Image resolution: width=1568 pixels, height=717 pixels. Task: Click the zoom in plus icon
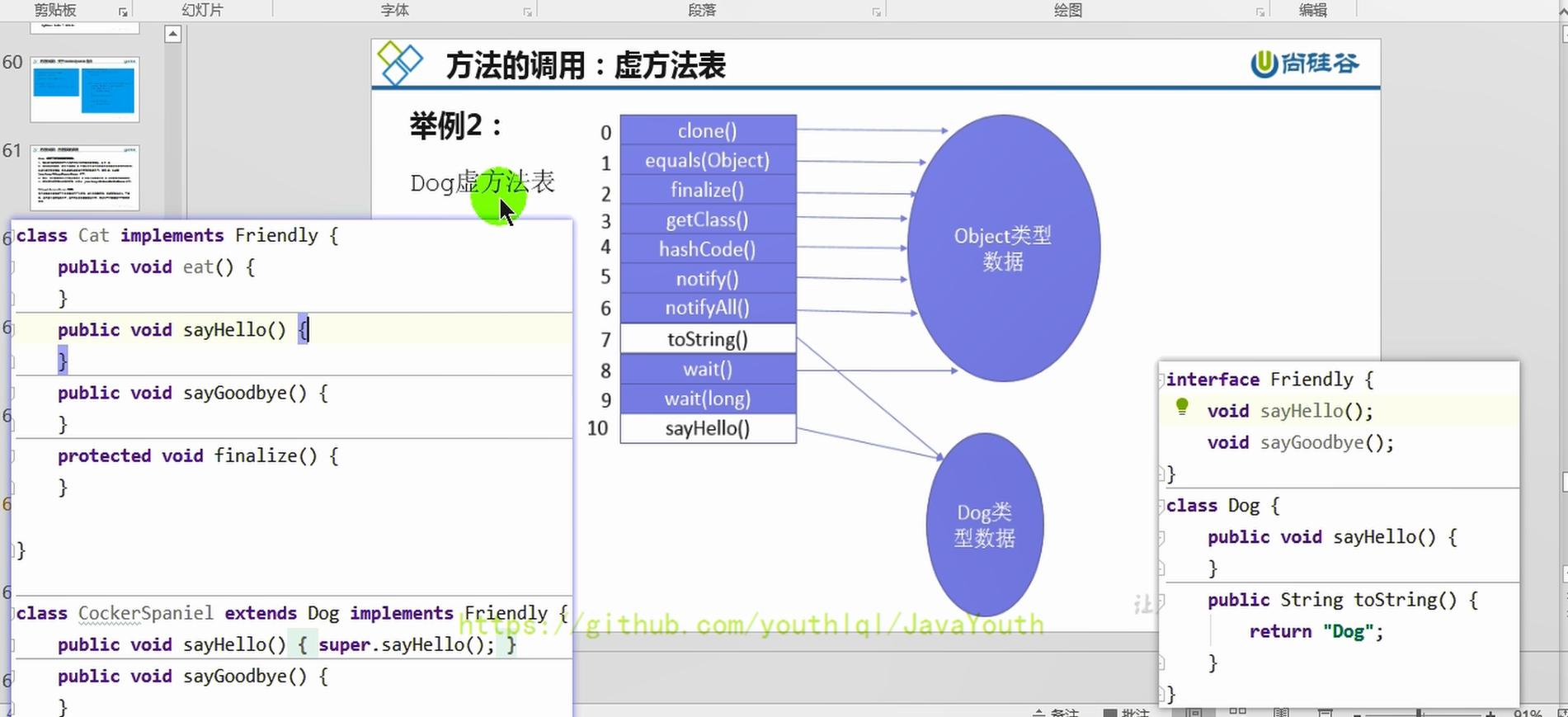point(1490,715)
